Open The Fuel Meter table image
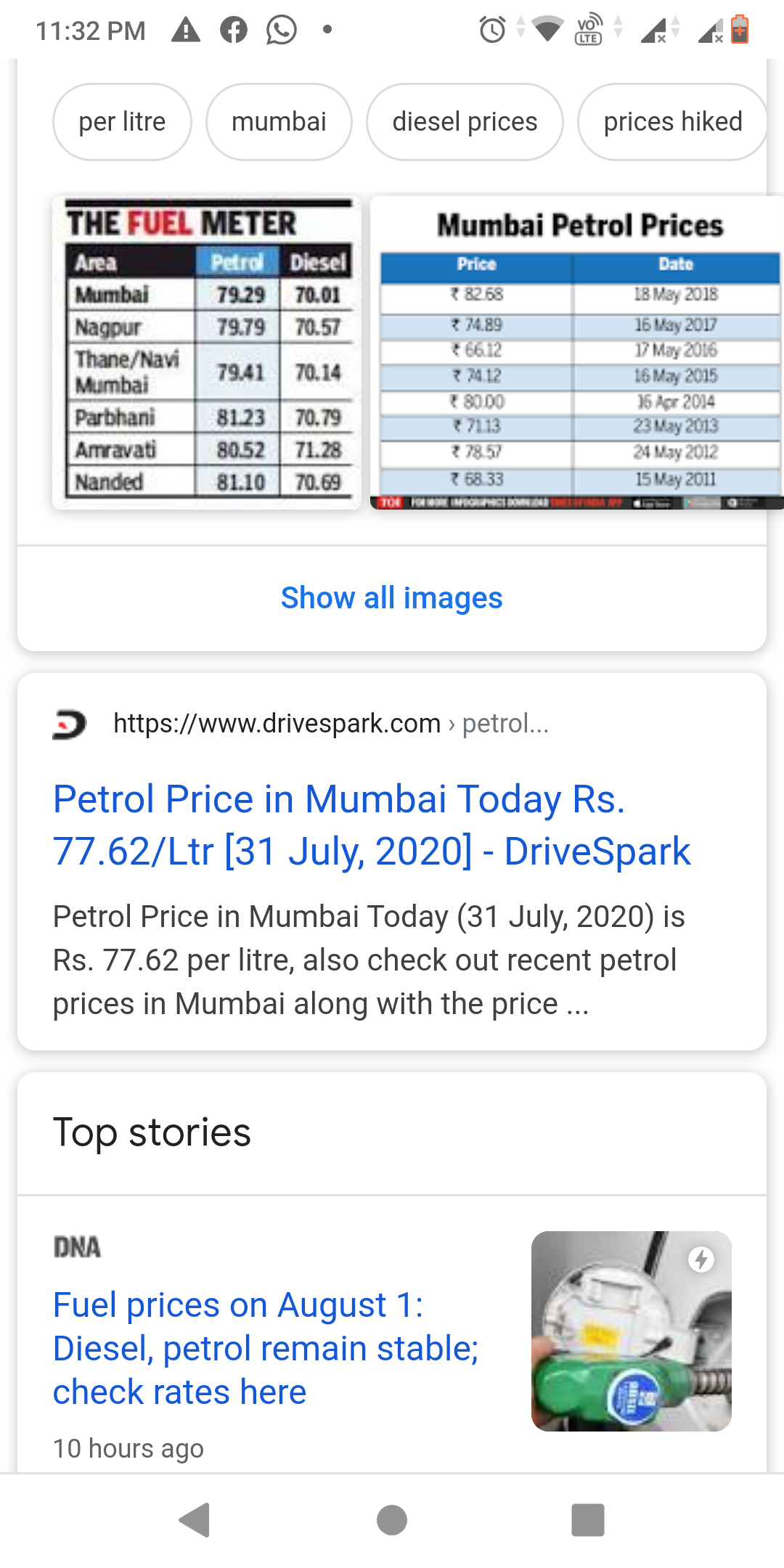This screenshot has height=1568, width=784. click(207, 352)
